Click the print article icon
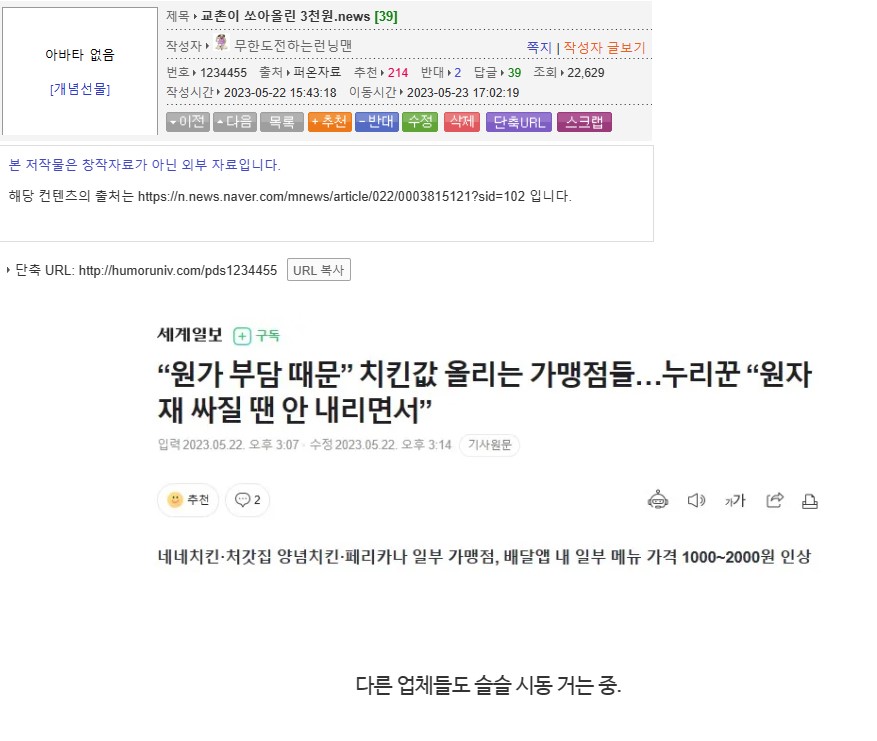The width and height of the screenshot is (877, 741). click(x=810, y=501)
